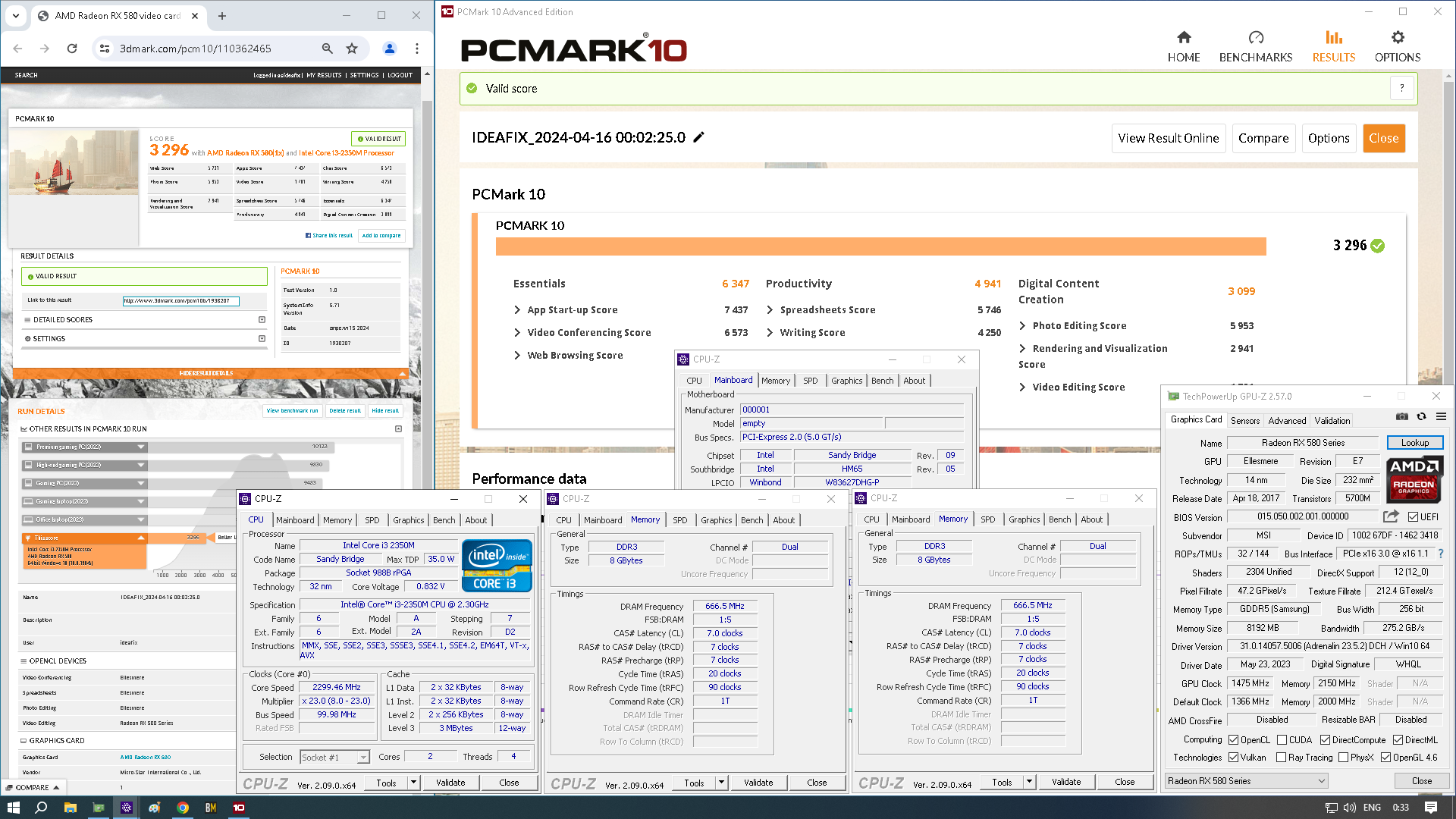1456x819 pixels.
Task: Click the Chrome back arrow
Action: pos(18,49)
